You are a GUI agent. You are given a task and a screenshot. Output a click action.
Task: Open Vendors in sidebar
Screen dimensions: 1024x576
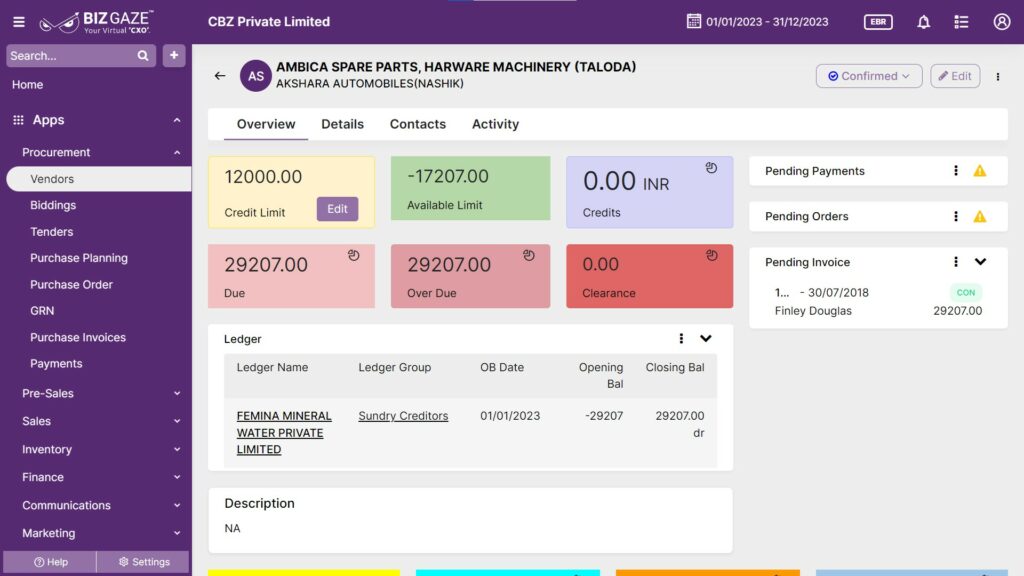(99, 179)
